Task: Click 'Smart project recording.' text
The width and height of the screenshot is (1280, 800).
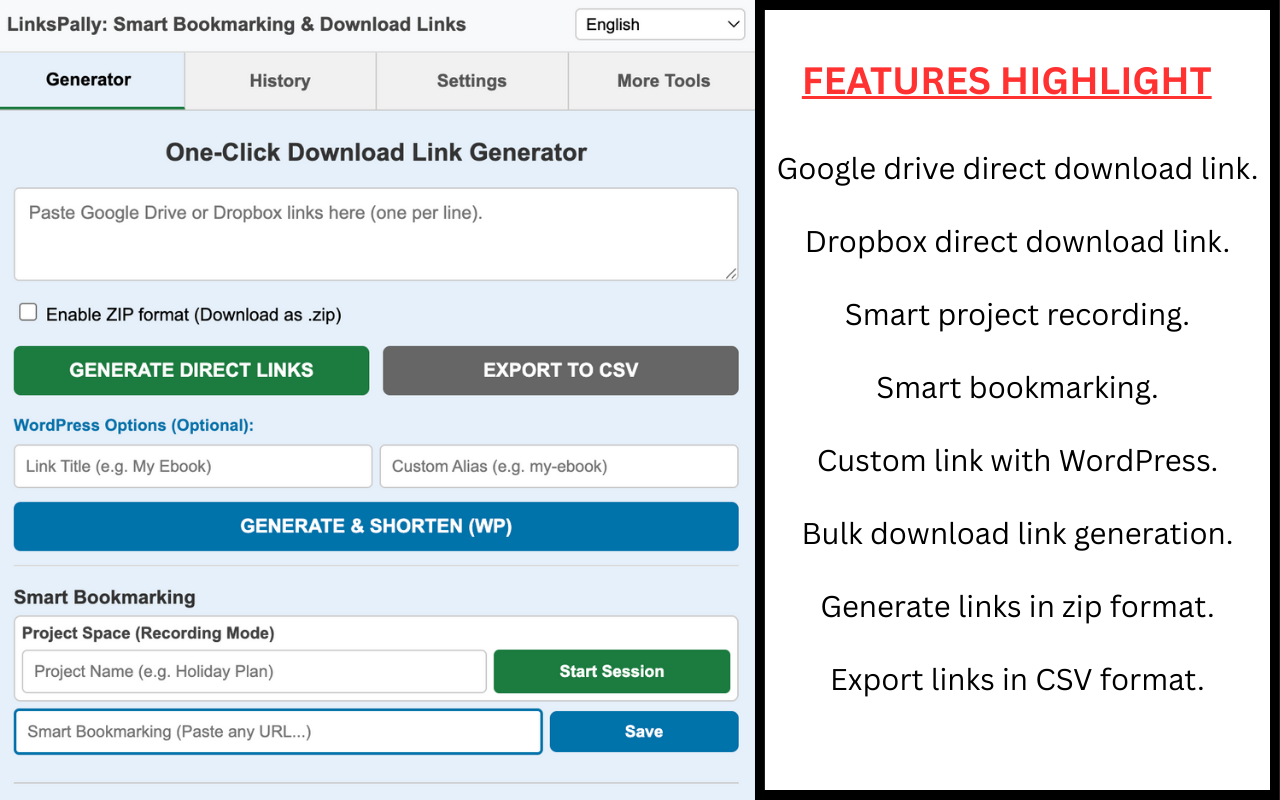Action: [x=1017, y=315]
